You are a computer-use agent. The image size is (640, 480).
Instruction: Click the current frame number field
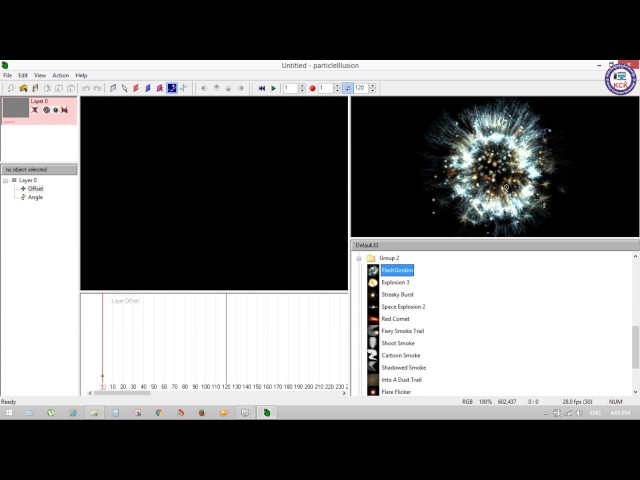pos(291,88)
